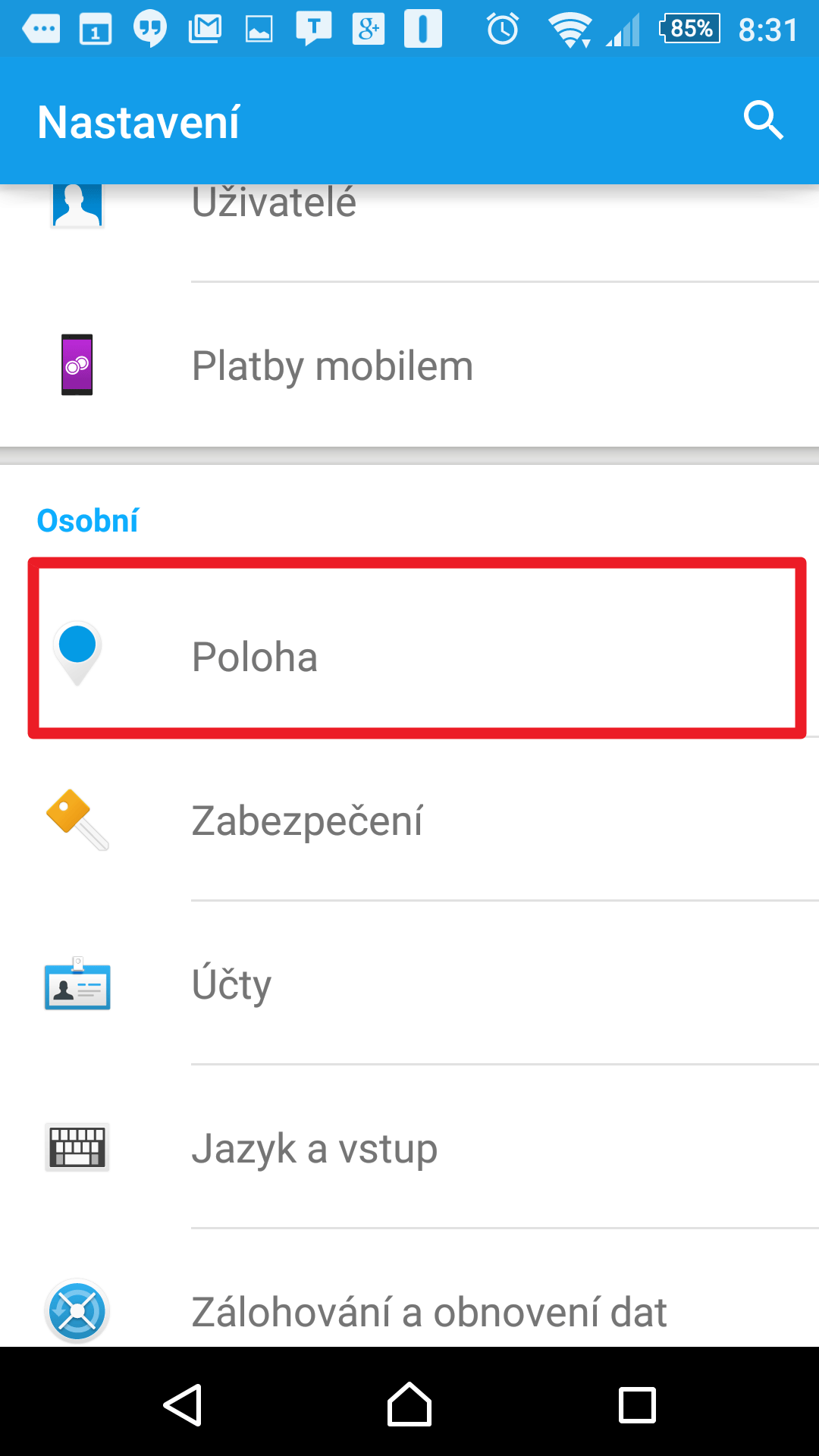Tap the key icon for Zabezpečení

point(77,820)
